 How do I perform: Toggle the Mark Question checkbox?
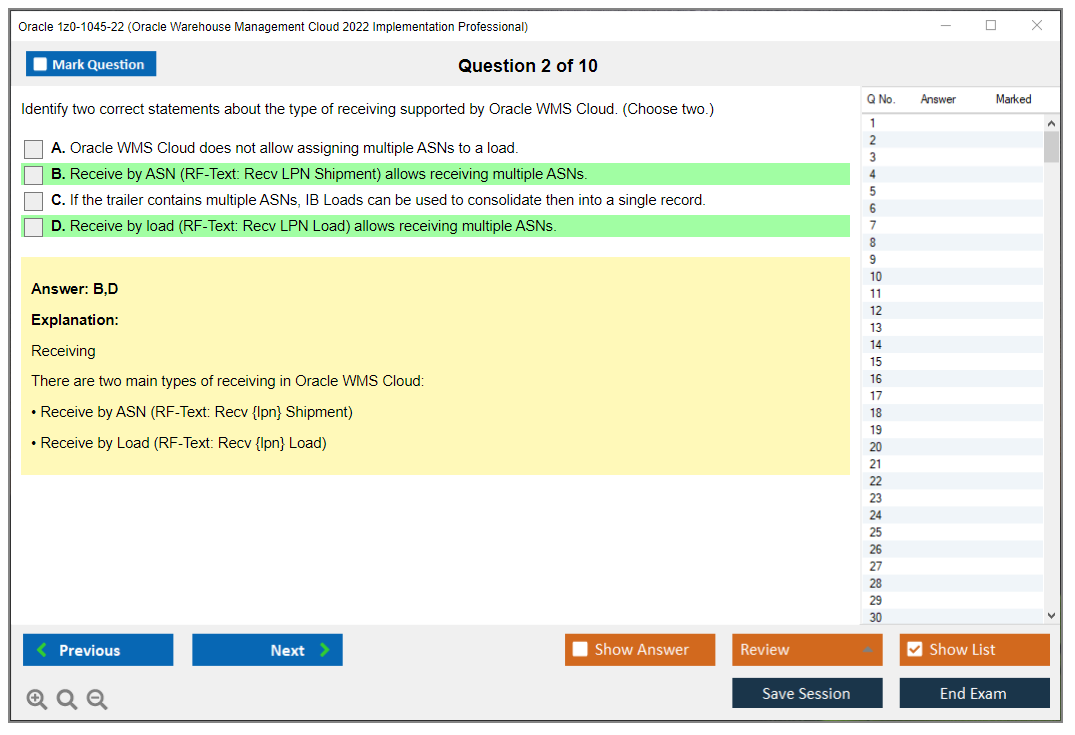[40, 63]
